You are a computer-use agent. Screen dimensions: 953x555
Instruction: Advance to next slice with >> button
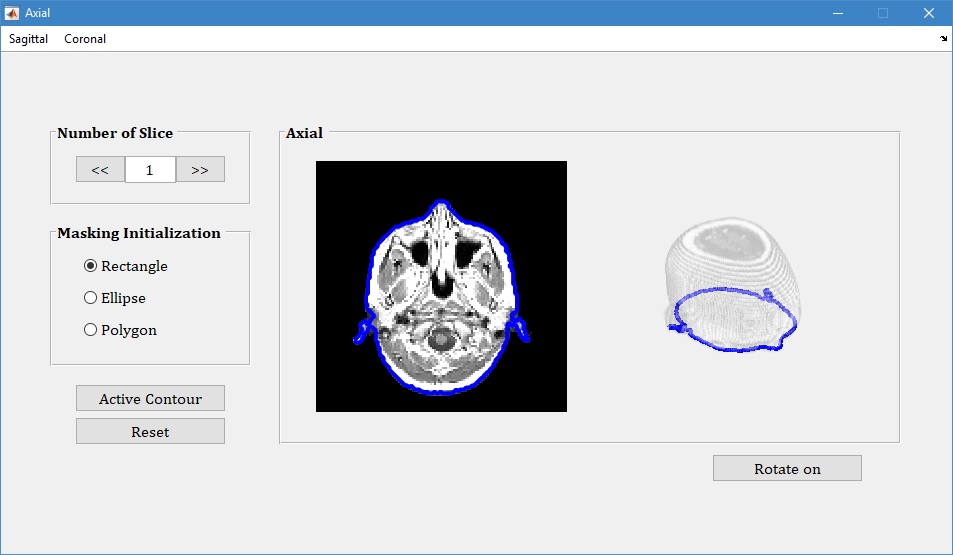pos(200,170)
